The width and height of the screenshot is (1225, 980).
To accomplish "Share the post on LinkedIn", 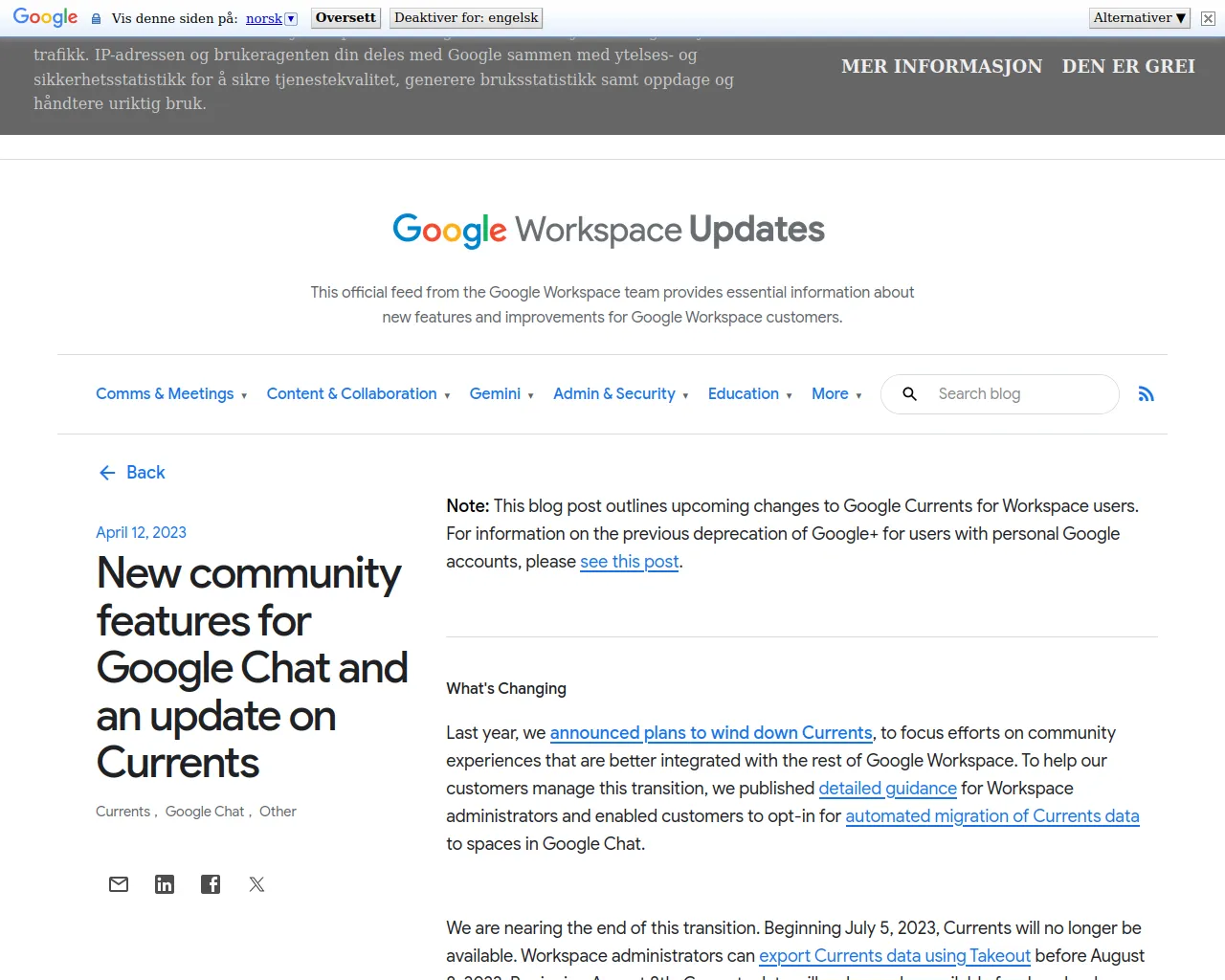I will pos(165,884).
